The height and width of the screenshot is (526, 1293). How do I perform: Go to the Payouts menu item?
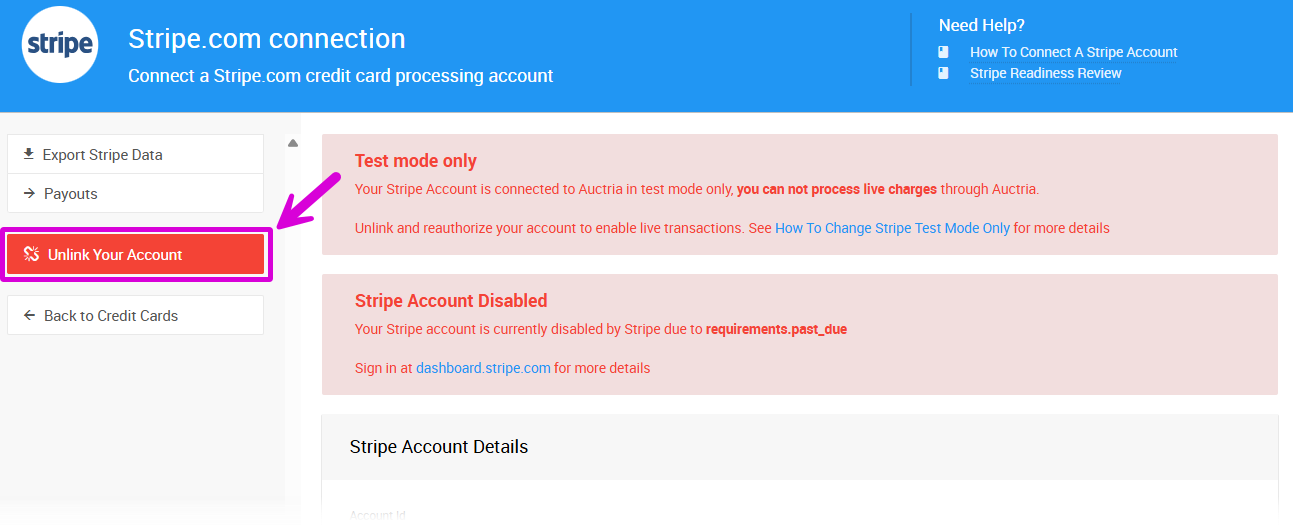(x=71, y=194)
